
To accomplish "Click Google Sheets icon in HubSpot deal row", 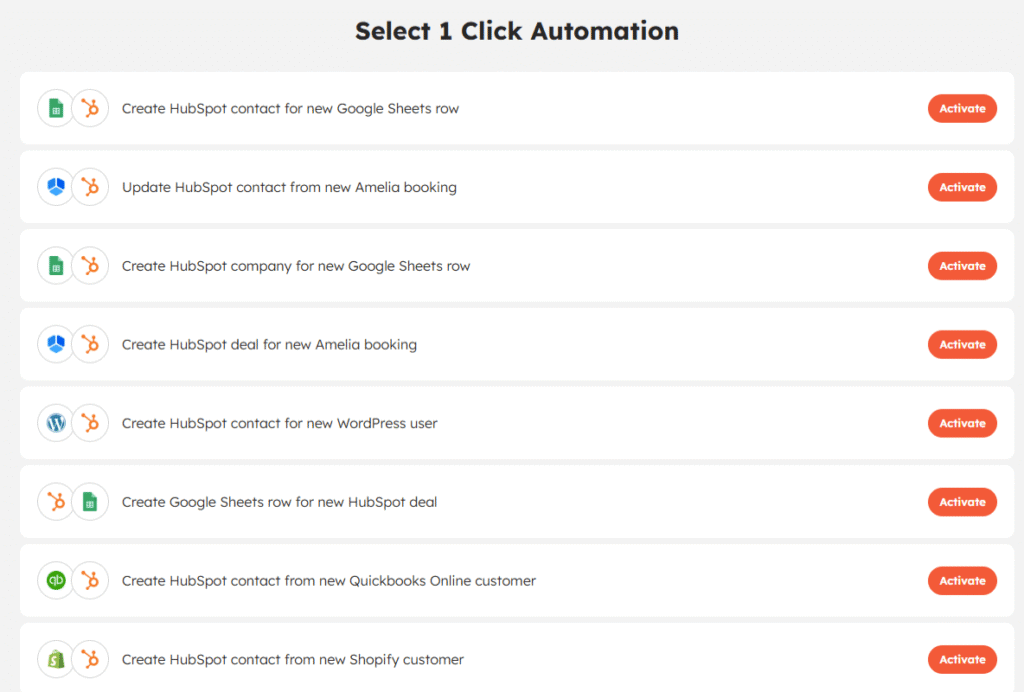I will tap(90, 502).
